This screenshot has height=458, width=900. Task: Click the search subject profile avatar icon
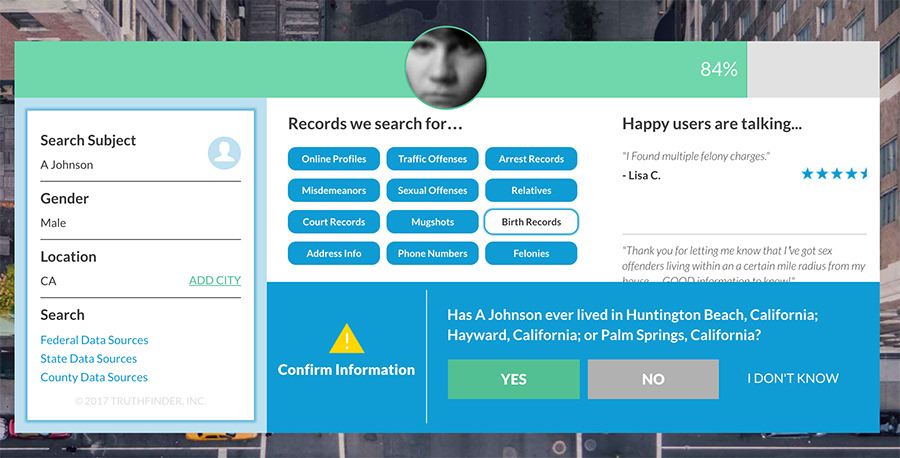pyautogui.click(x=224, y=153)
